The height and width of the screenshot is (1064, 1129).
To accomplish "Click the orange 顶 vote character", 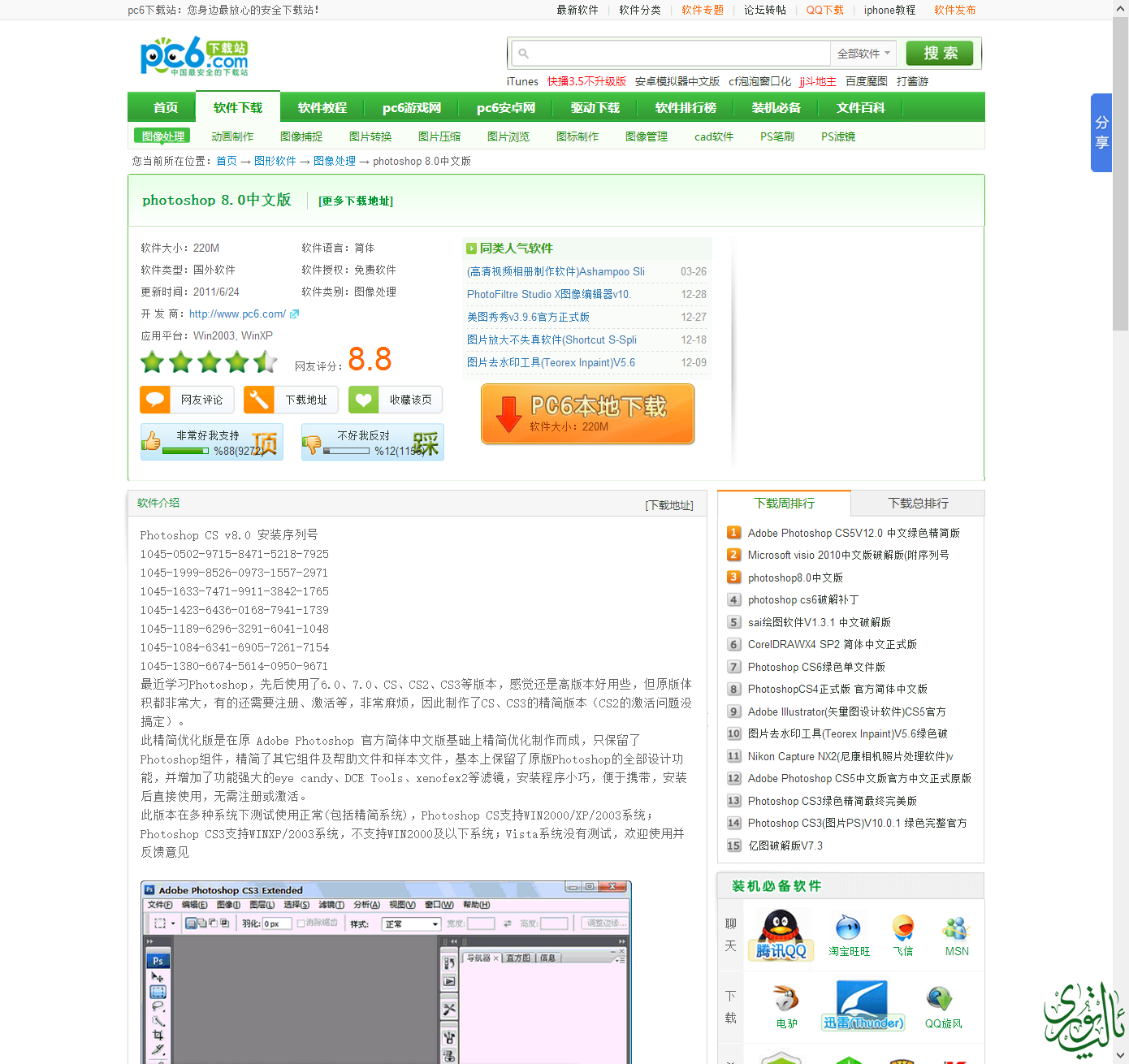I will (x=264, y=443).
